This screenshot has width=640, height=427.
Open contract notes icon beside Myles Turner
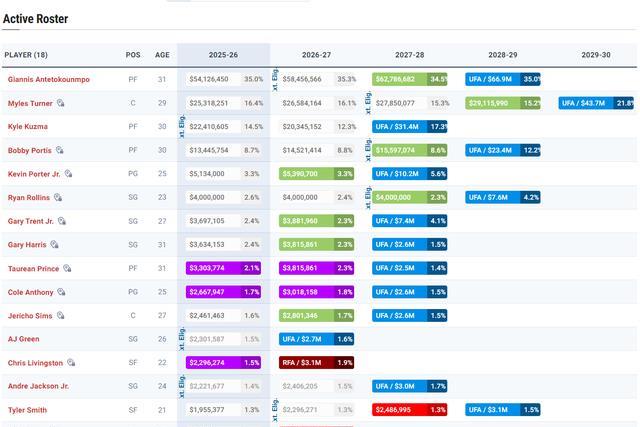(x=60, y=103)
